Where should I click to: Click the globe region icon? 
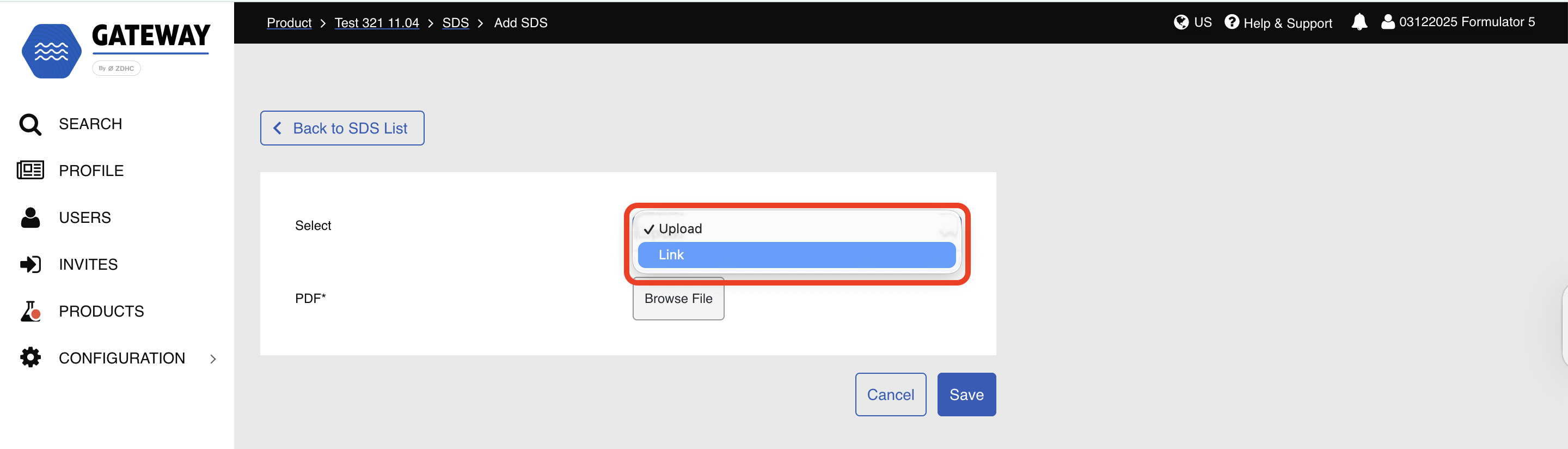click(1181, 22)
